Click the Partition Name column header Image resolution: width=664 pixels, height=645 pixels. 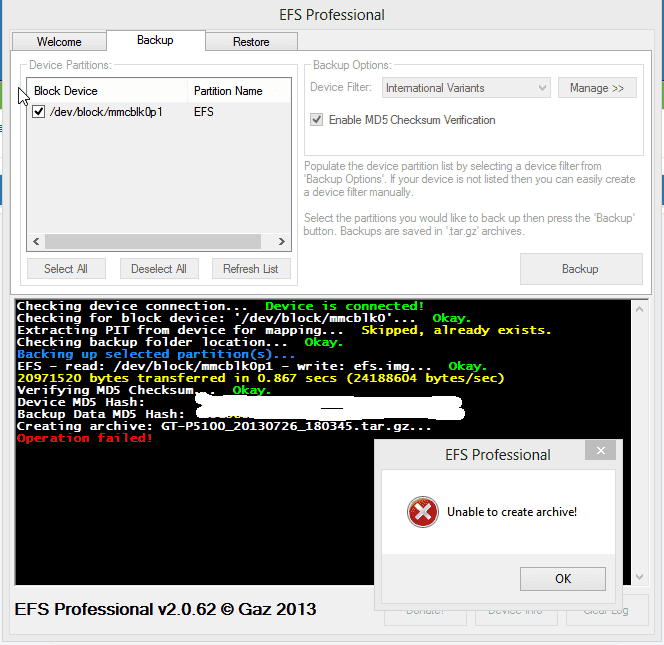coord(239,91)
